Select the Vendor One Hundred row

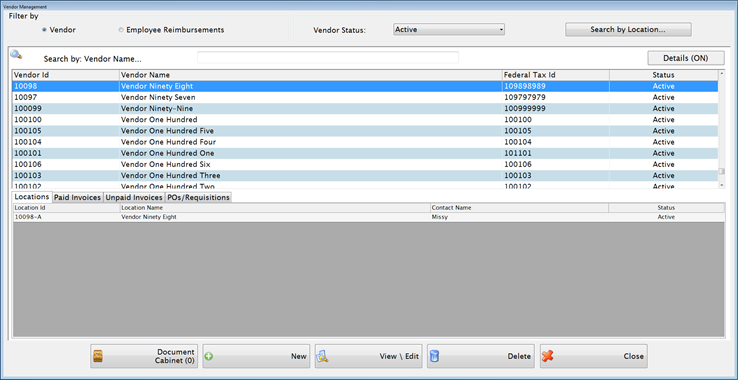pos(365,120)
